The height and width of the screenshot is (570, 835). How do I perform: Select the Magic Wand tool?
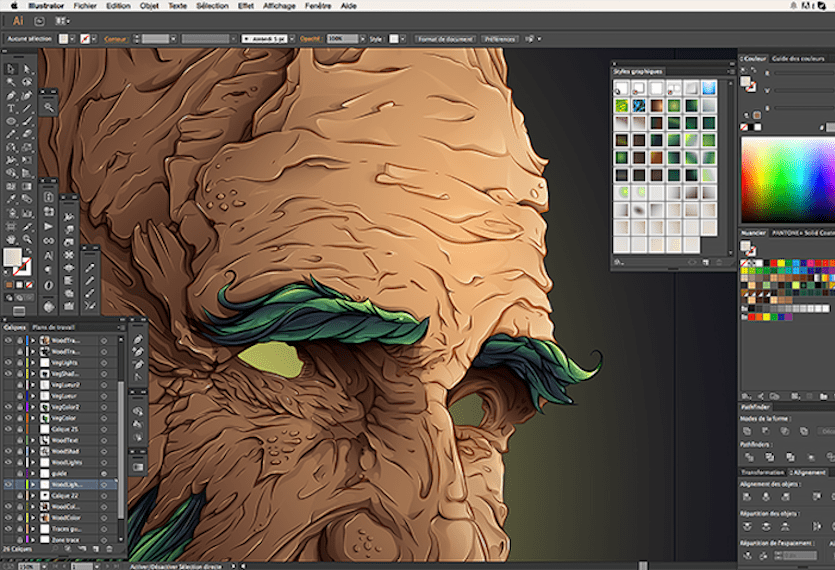click(11, 82)
